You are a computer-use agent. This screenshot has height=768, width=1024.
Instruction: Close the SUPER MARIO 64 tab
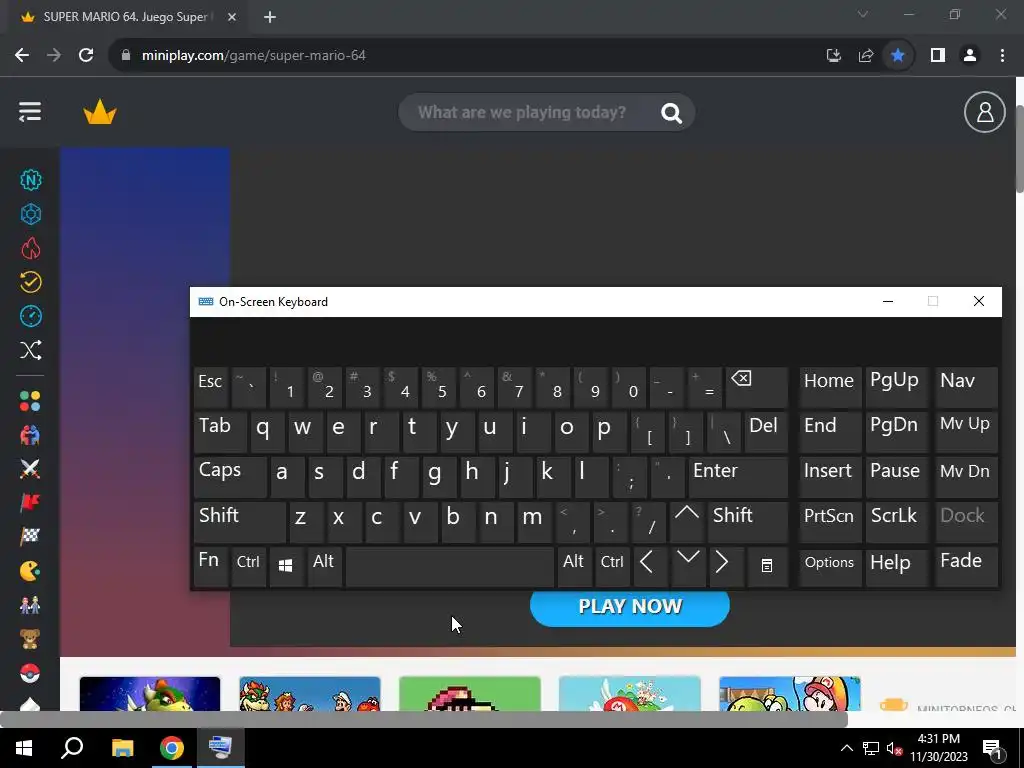click(232, 18)
